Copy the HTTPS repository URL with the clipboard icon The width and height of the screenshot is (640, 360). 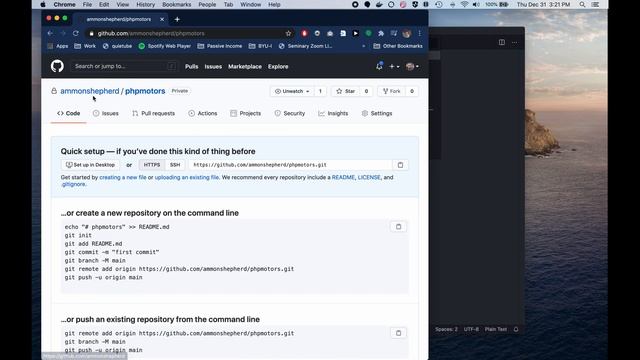(400, 165)
